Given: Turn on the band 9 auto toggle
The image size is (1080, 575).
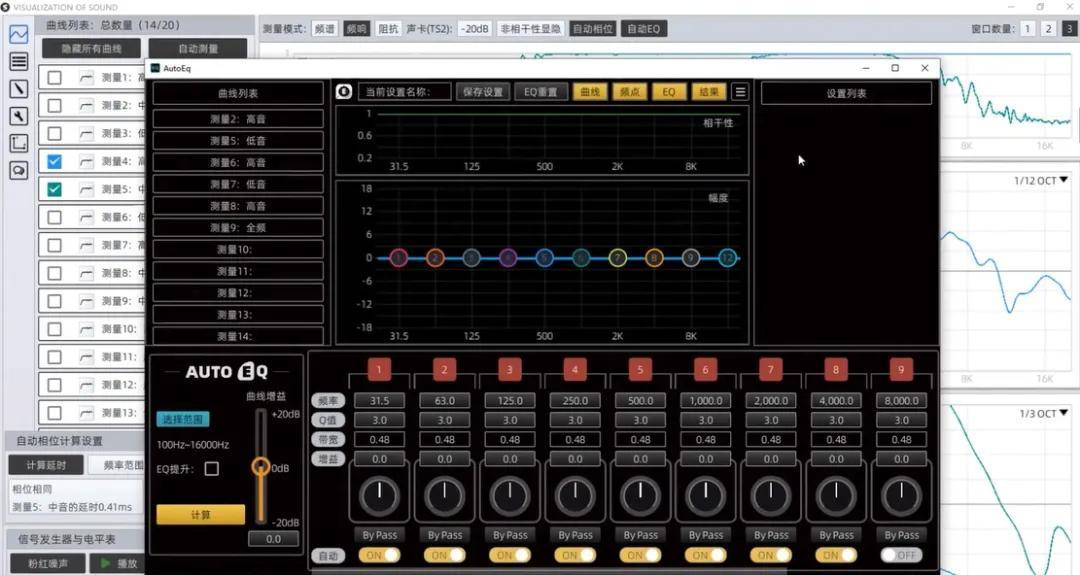Looking at the screenshot, I should (900, 555).
